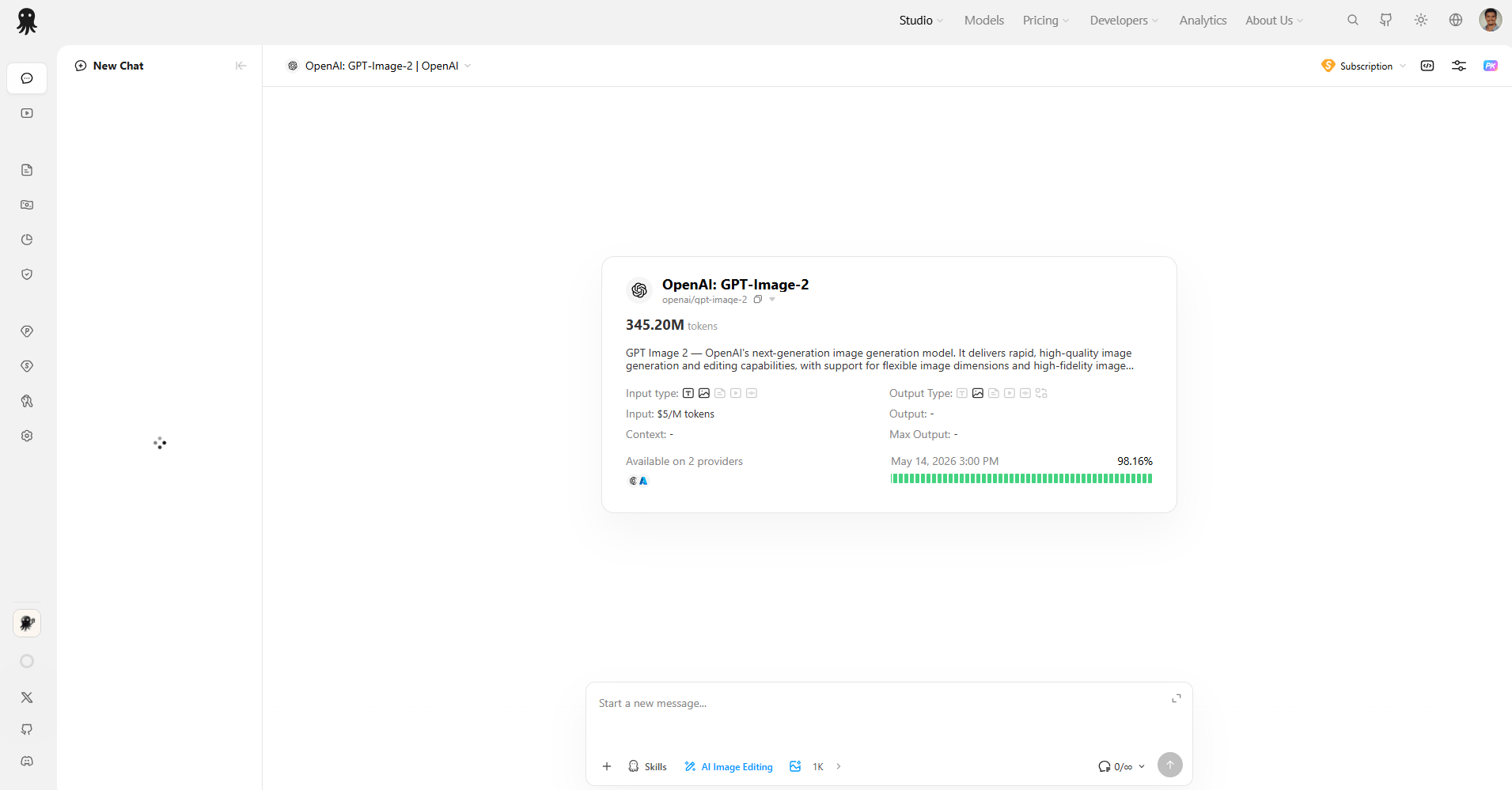Click the image sparkle icon beside 1K

pyautogui.click(x=795, y=766)
